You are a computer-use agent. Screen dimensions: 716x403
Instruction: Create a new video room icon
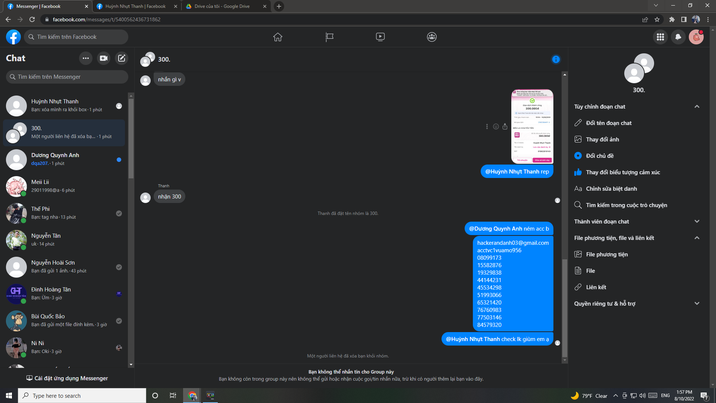coord(103,58)
